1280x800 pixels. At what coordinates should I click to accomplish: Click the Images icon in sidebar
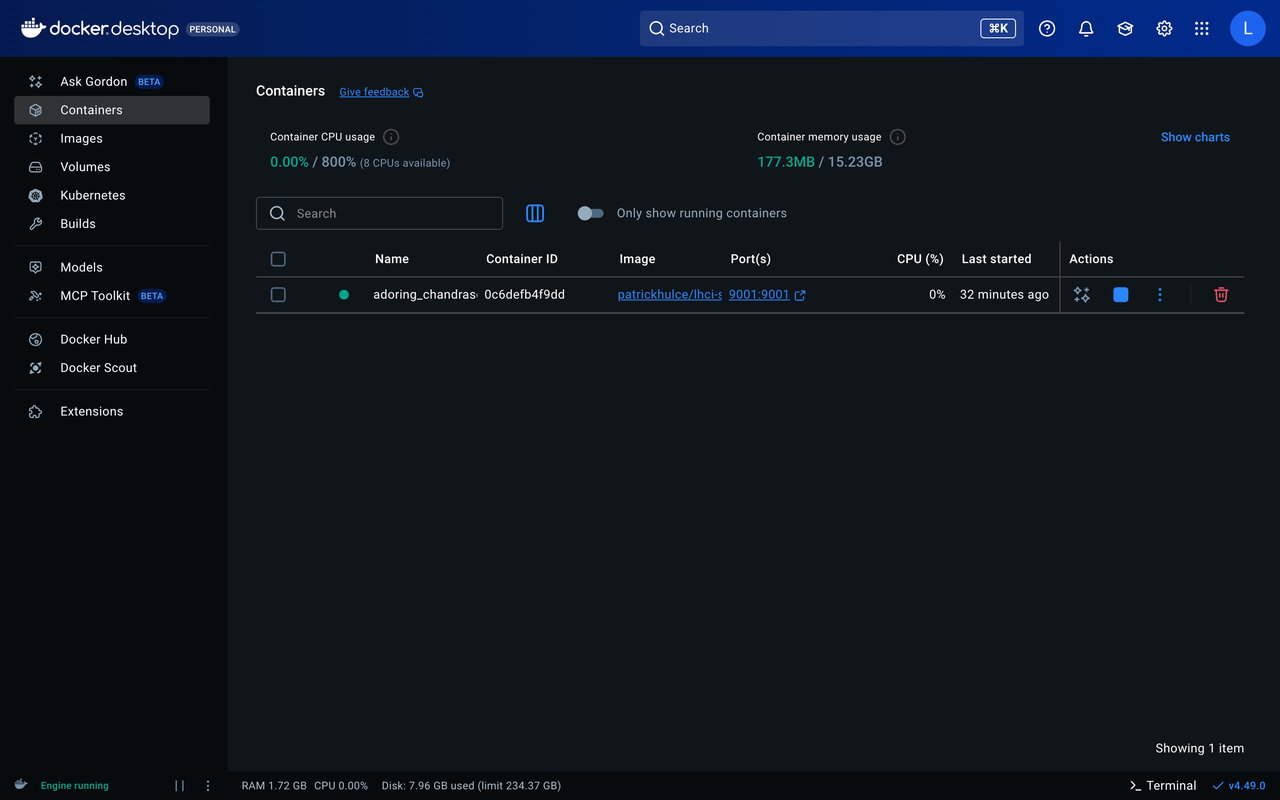click(36, 139)
